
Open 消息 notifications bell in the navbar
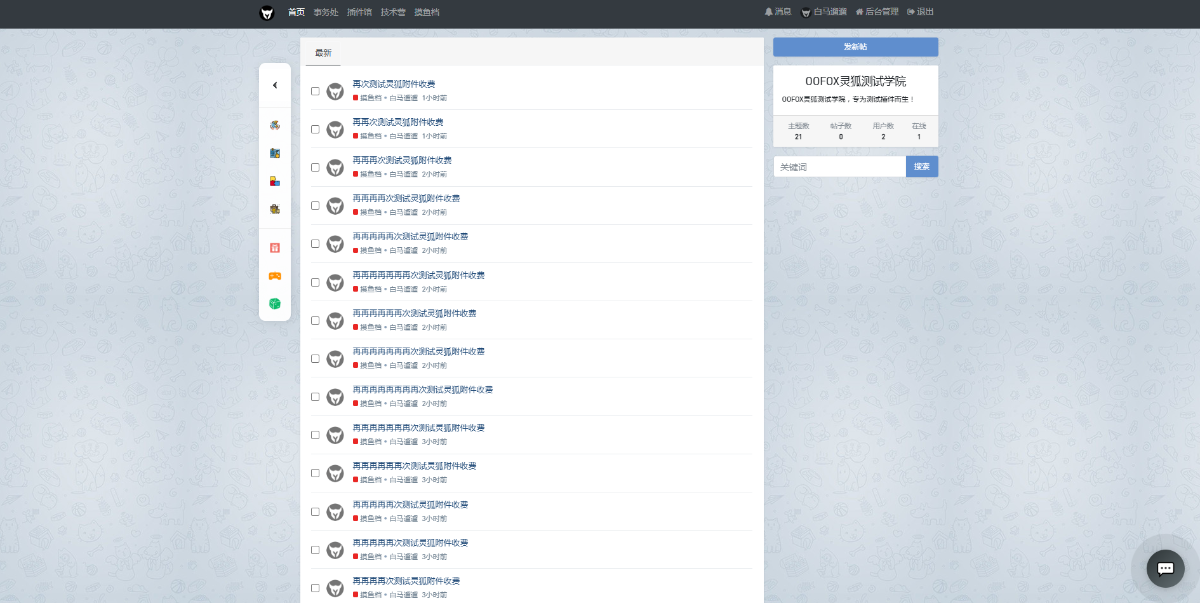(777, 12)
